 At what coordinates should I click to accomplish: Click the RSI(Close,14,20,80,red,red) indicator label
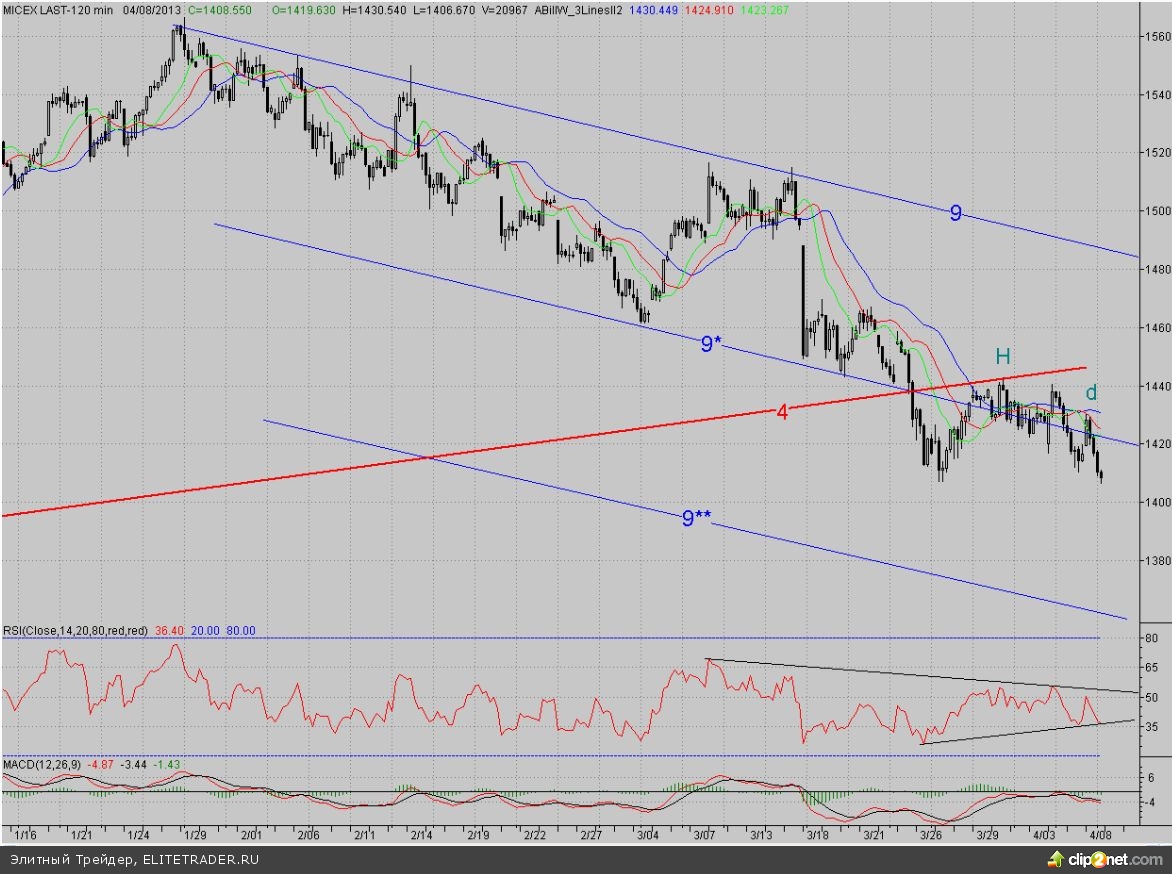point(76,631)
